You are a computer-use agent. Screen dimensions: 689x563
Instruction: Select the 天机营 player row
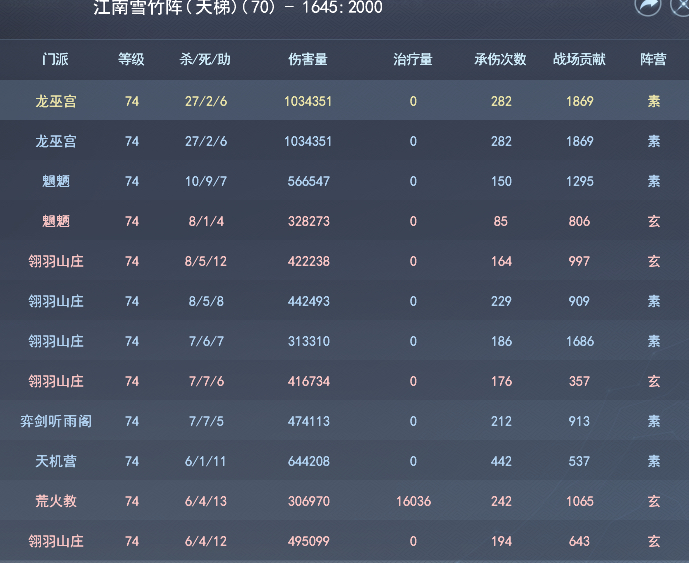[344, 461]
